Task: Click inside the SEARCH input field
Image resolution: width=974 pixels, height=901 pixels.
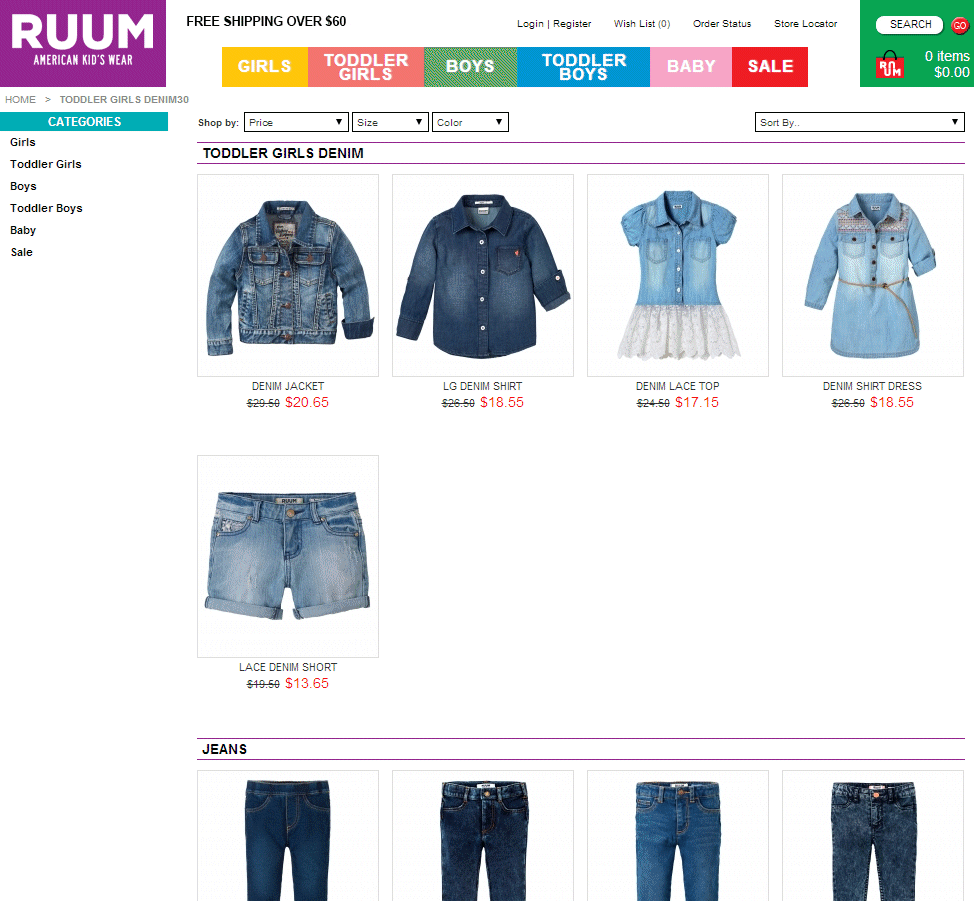Action: [x=909, y=25]
